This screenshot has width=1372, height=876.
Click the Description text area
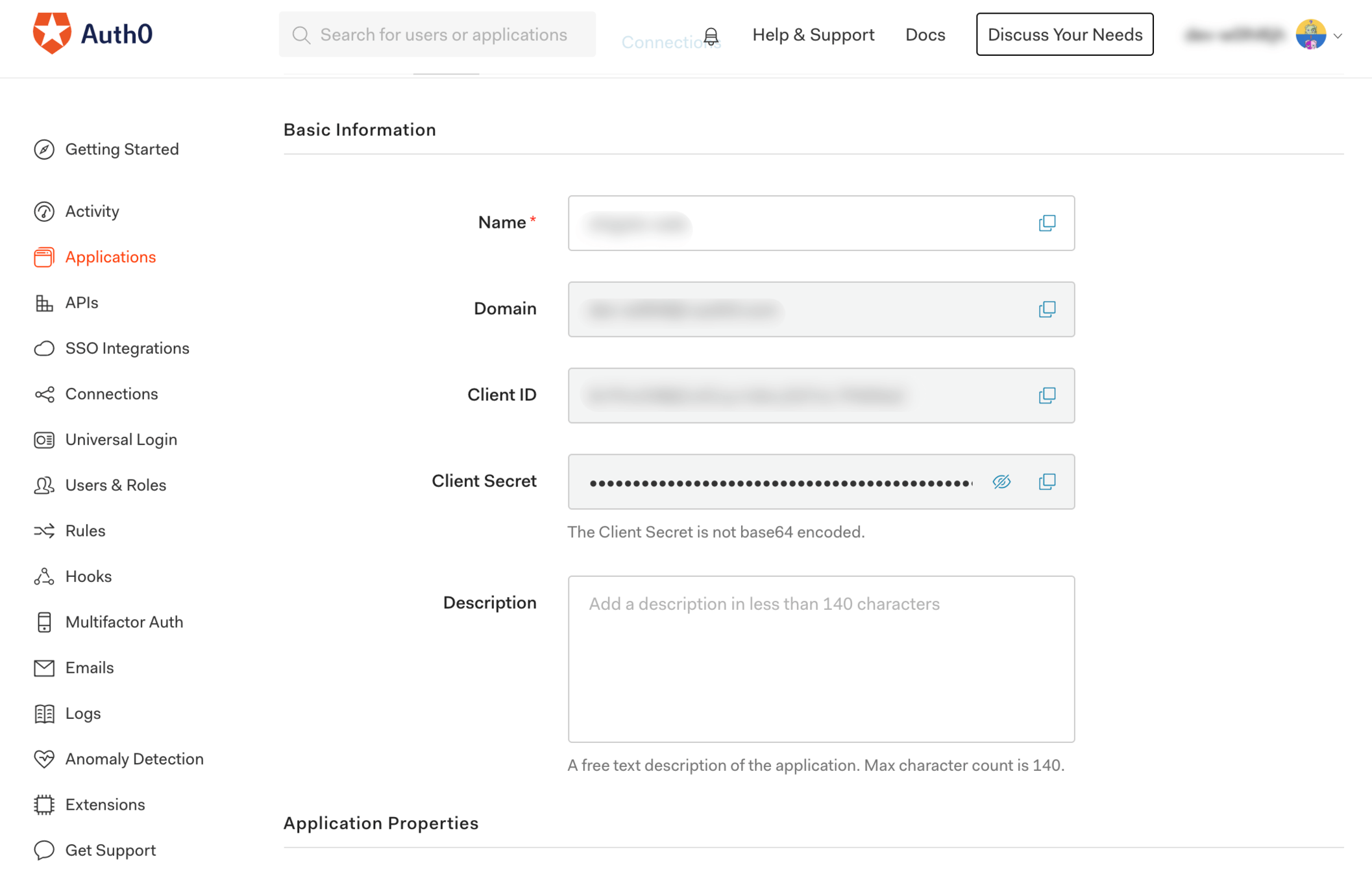(820, 659)
